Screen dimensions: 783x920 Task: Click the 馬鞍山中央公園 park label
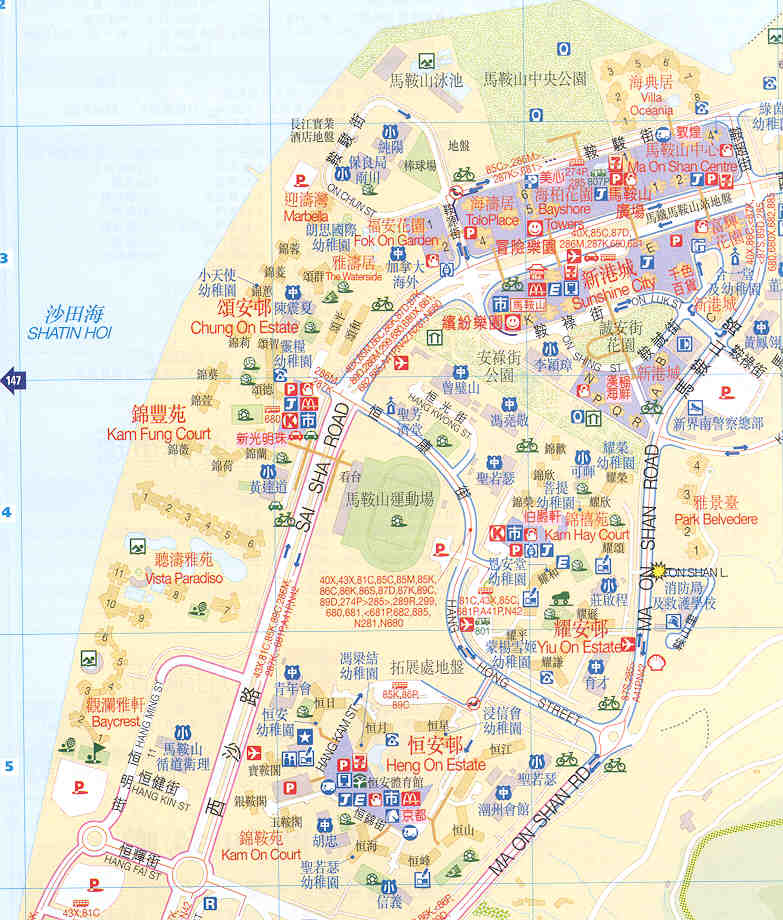pyautogui.click(x=534, y=79)
